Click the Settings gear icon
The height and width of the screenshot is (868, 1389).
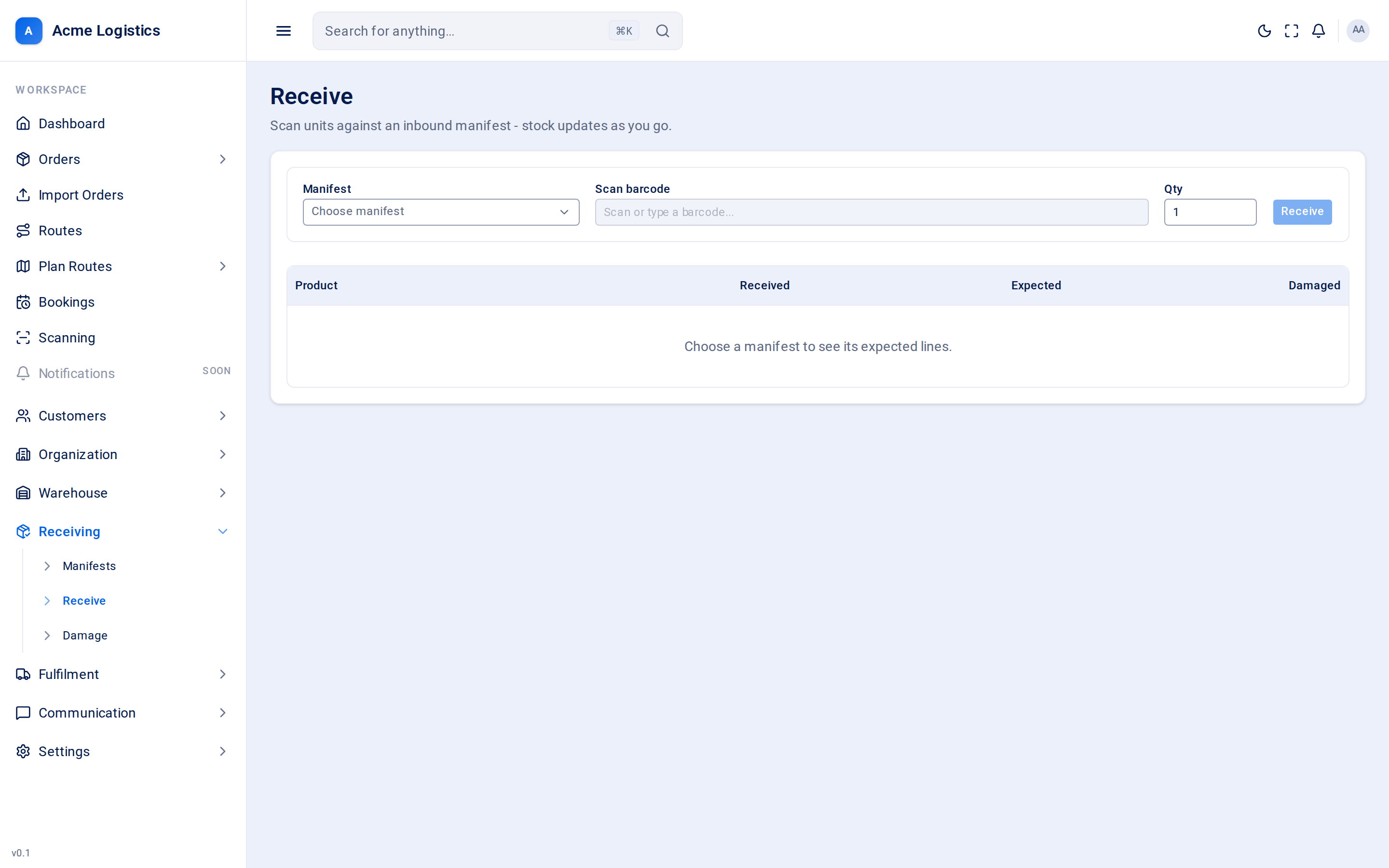point(23,751)
